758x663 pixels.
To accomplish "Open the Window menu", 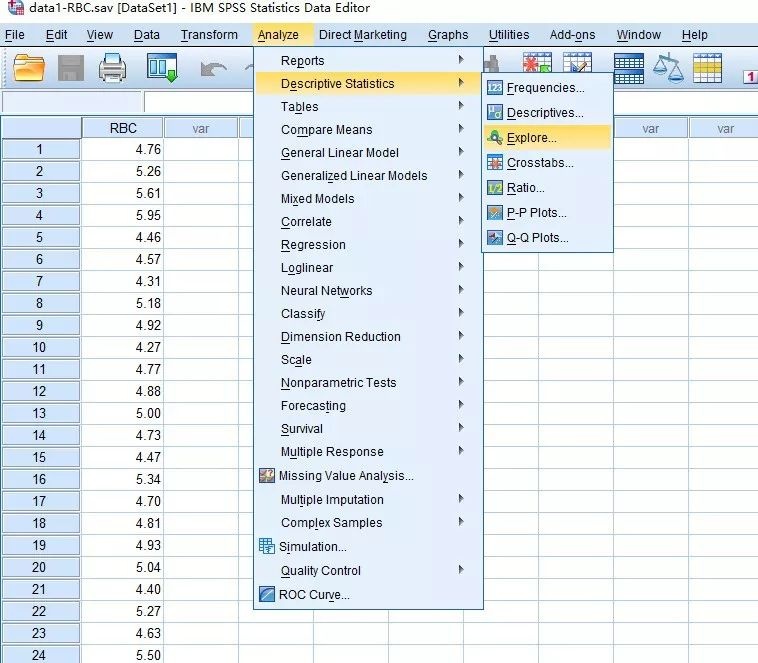I will (x=639, y=35).
